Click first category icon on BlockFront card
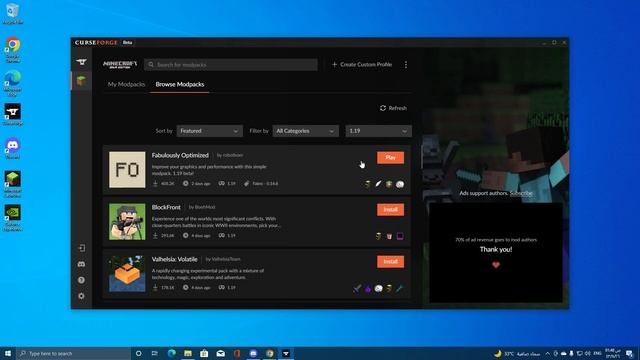This screenshot has height=360, width=640. [x=378, y=236]
